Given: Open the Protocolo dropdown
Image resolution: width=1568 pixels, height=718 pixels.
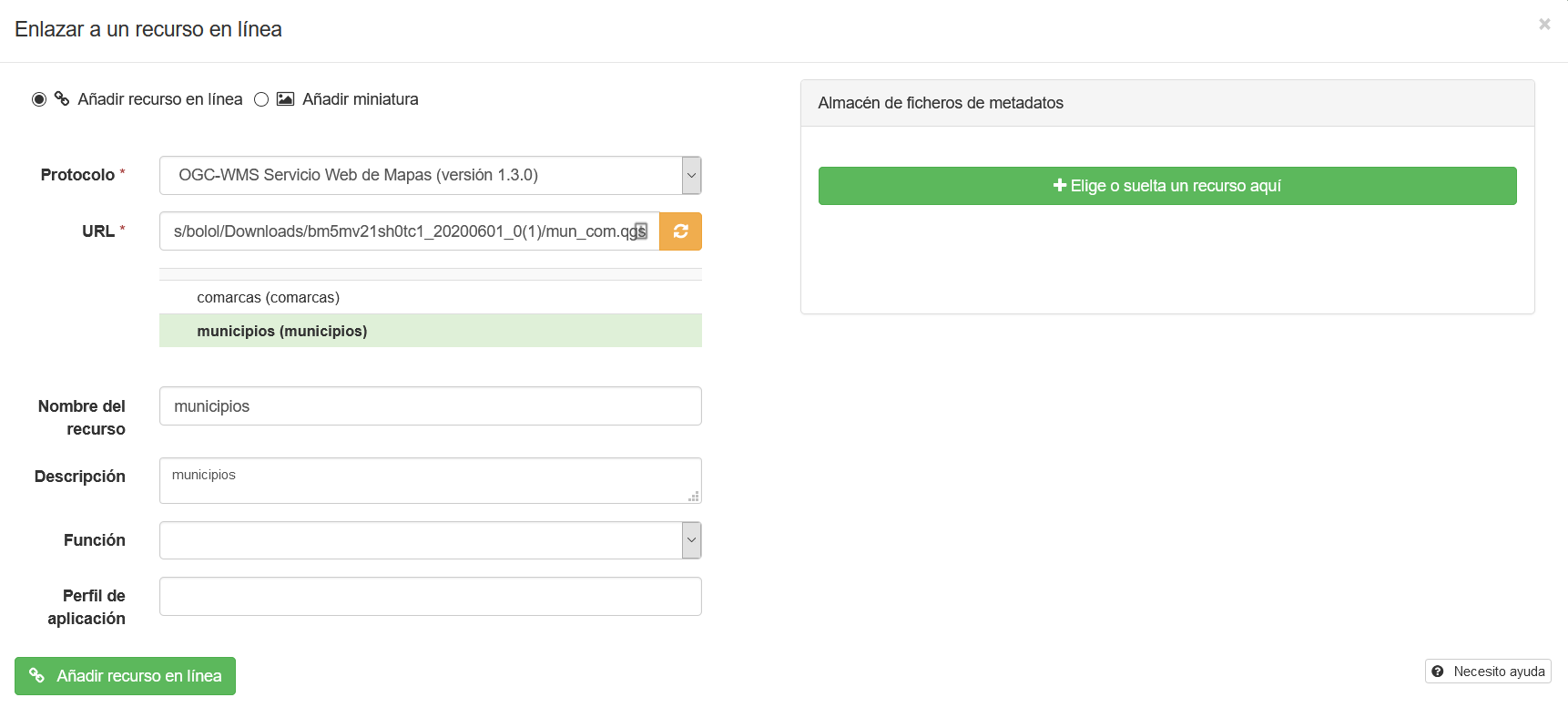Looking at the screenshot, I should [430, 175].
